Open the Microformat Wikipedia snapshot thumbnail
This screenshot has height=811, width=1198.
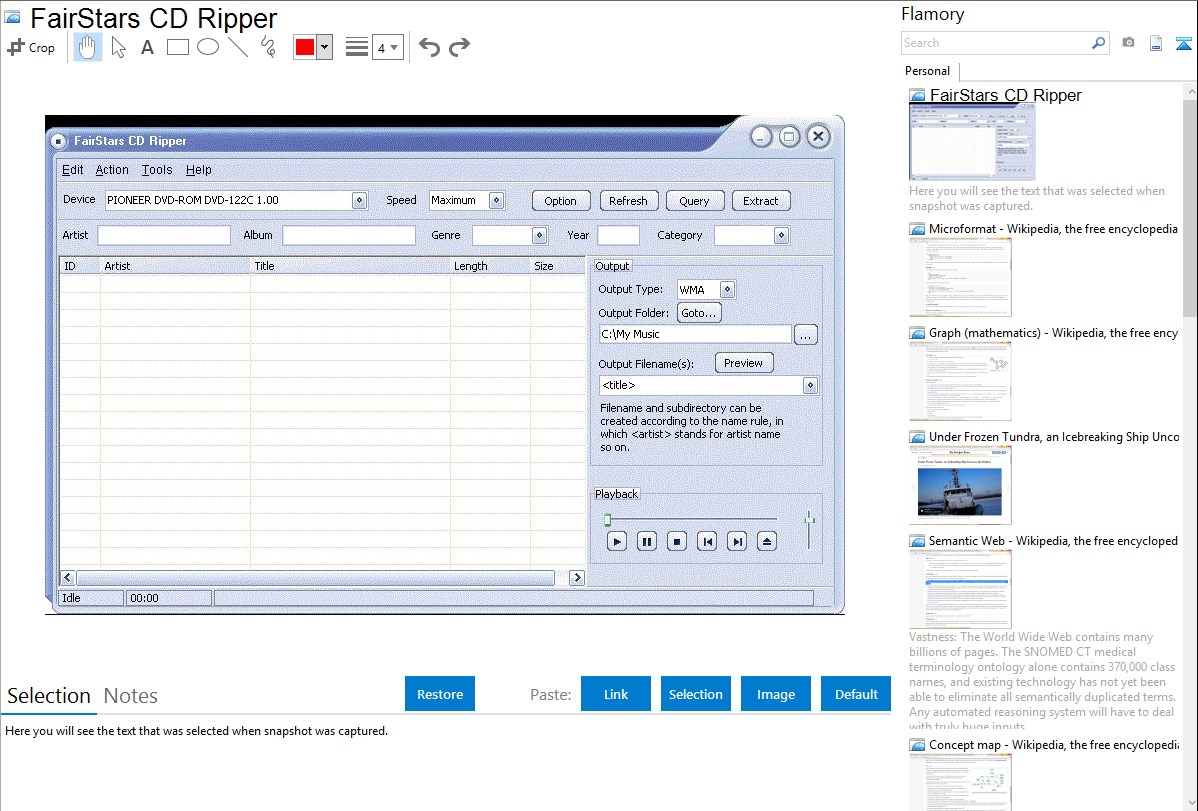point(960,277)
